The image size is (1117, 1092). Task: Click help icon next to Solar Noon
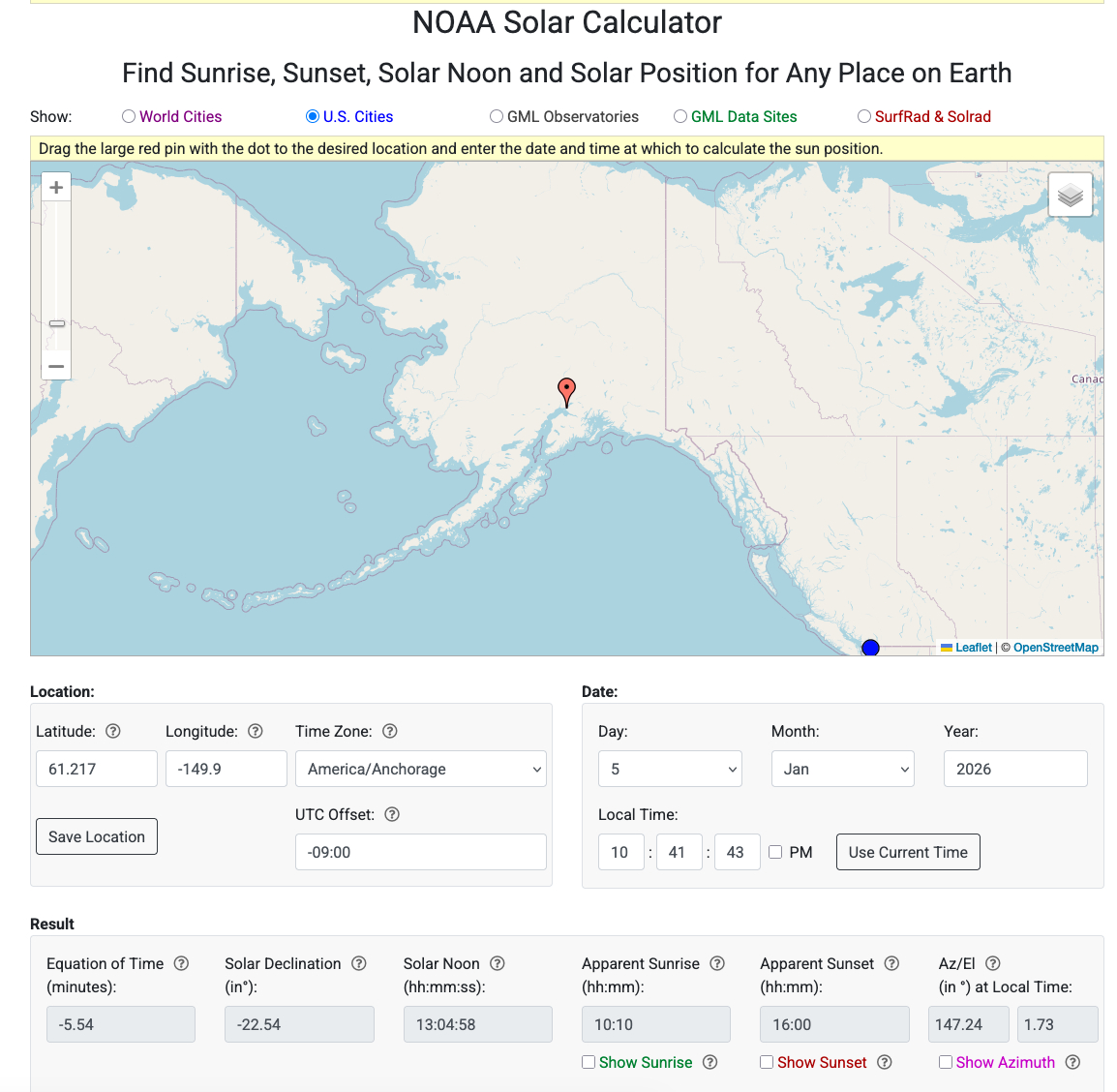click(498, 963)
